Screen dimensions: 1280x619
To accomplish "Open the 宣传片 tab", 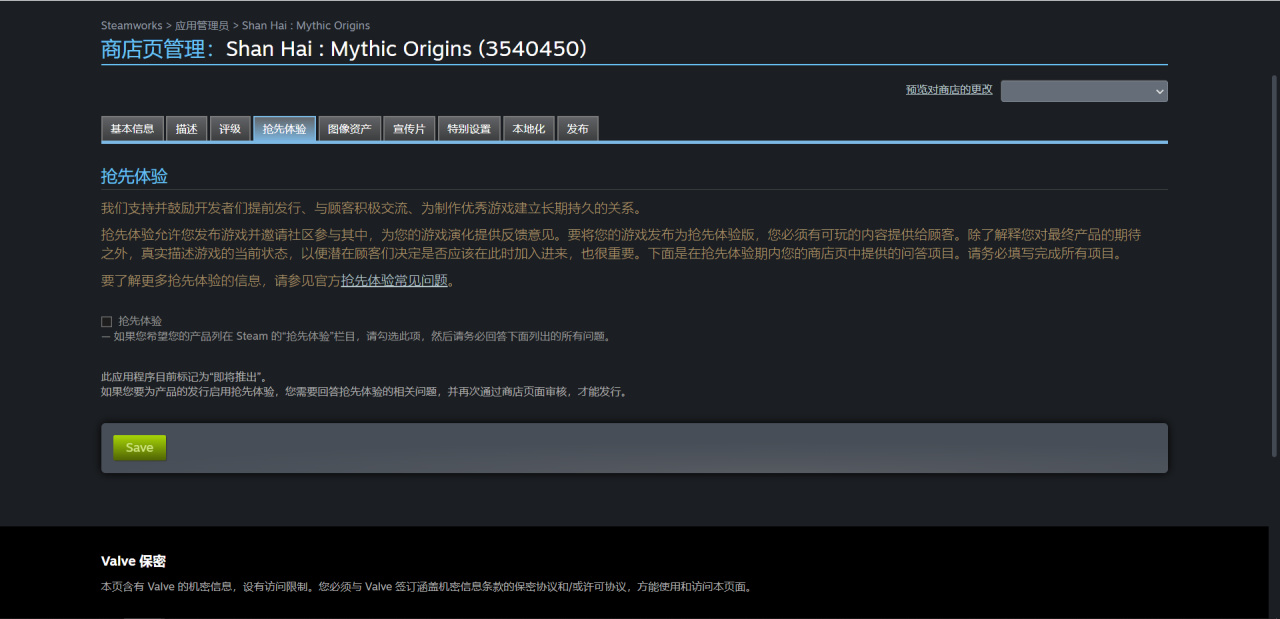I will pos(409,129).
